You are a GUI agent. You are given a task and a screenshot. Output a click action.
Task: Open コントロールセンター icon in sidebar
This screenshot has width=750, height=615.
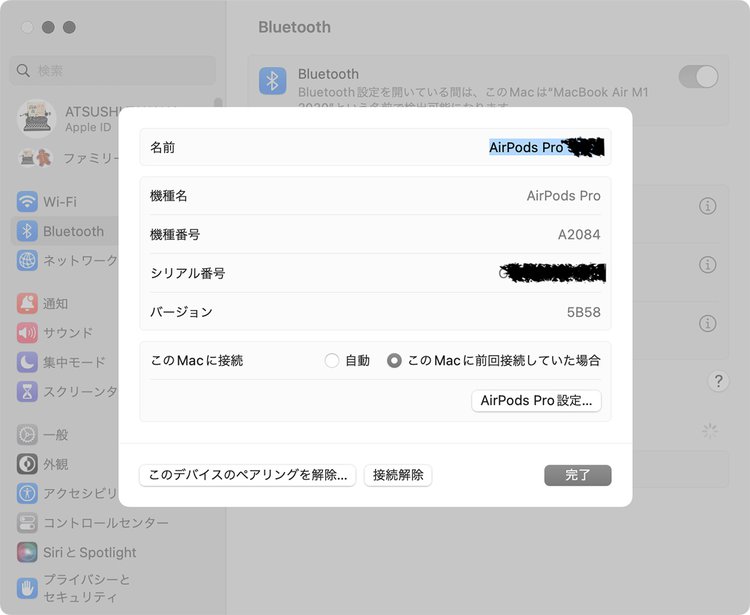coord(27,523)
